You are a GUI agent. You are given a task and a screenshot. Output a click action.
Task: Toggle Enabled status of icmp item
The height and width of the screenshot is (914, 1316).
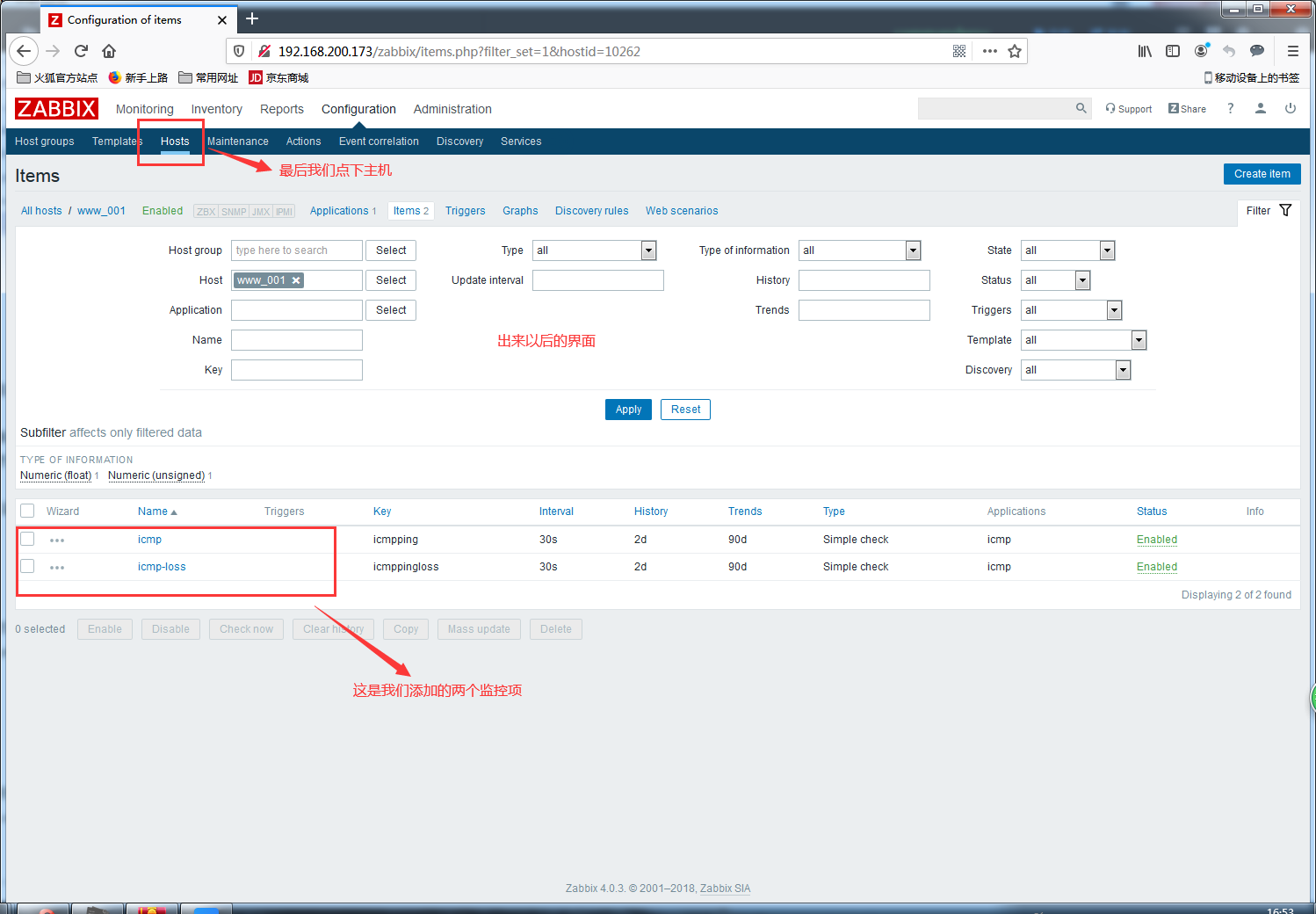(x=1157, y=540)
